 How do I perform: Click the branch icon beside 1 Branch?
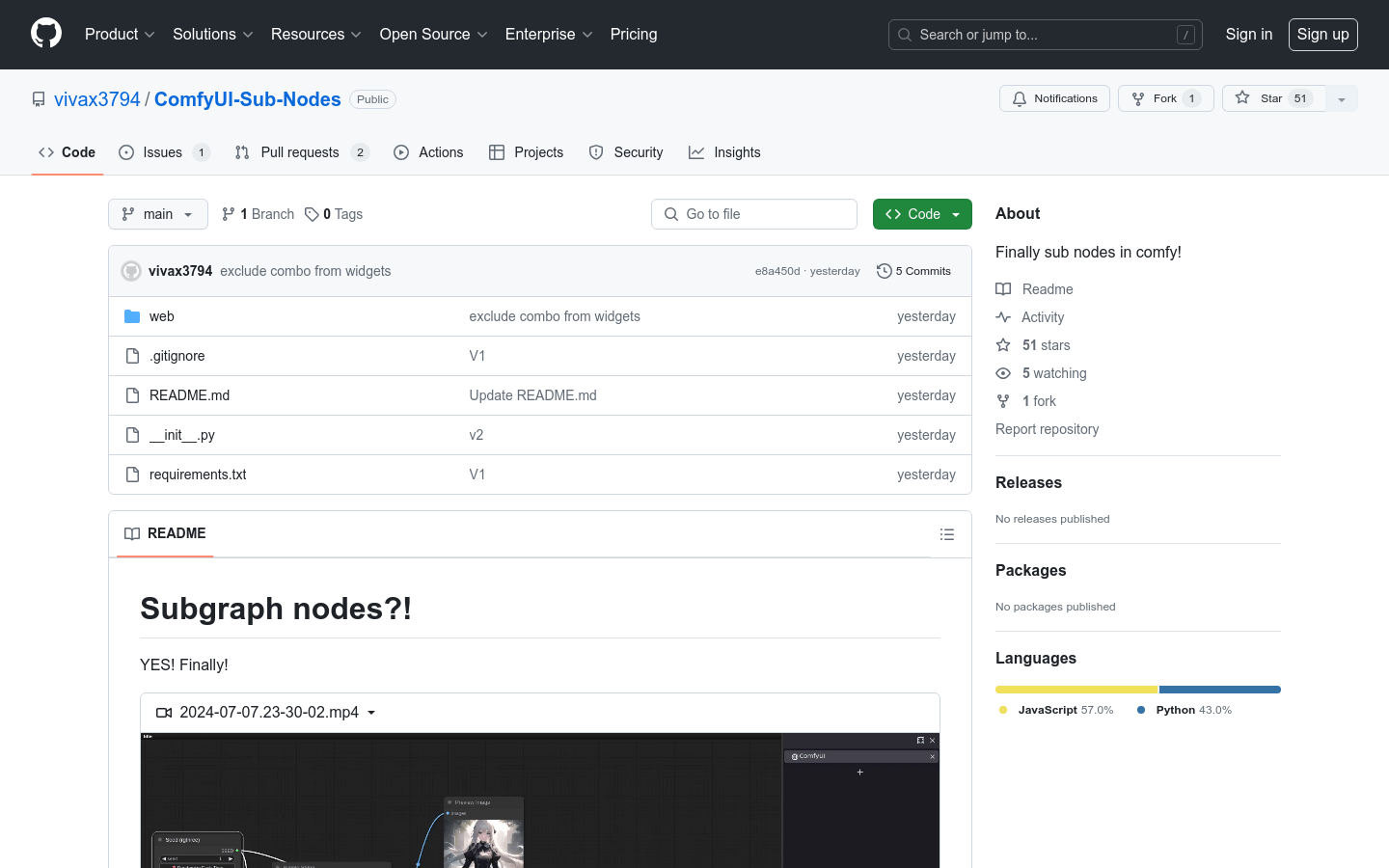point(229,214)
